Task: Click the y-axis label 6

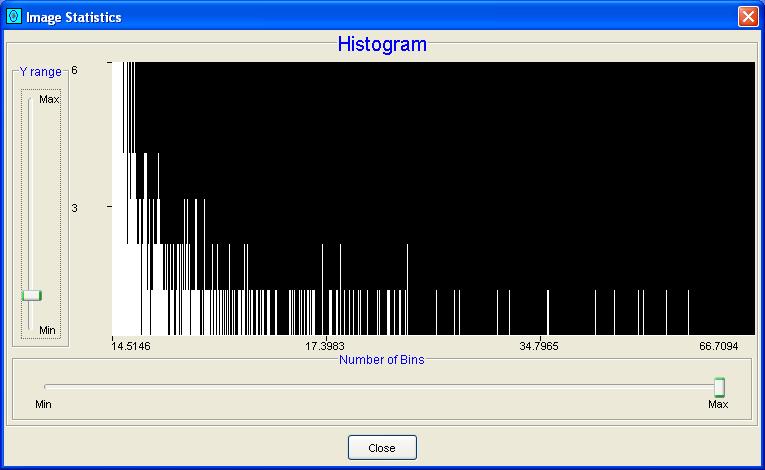Action: [74, 70]
